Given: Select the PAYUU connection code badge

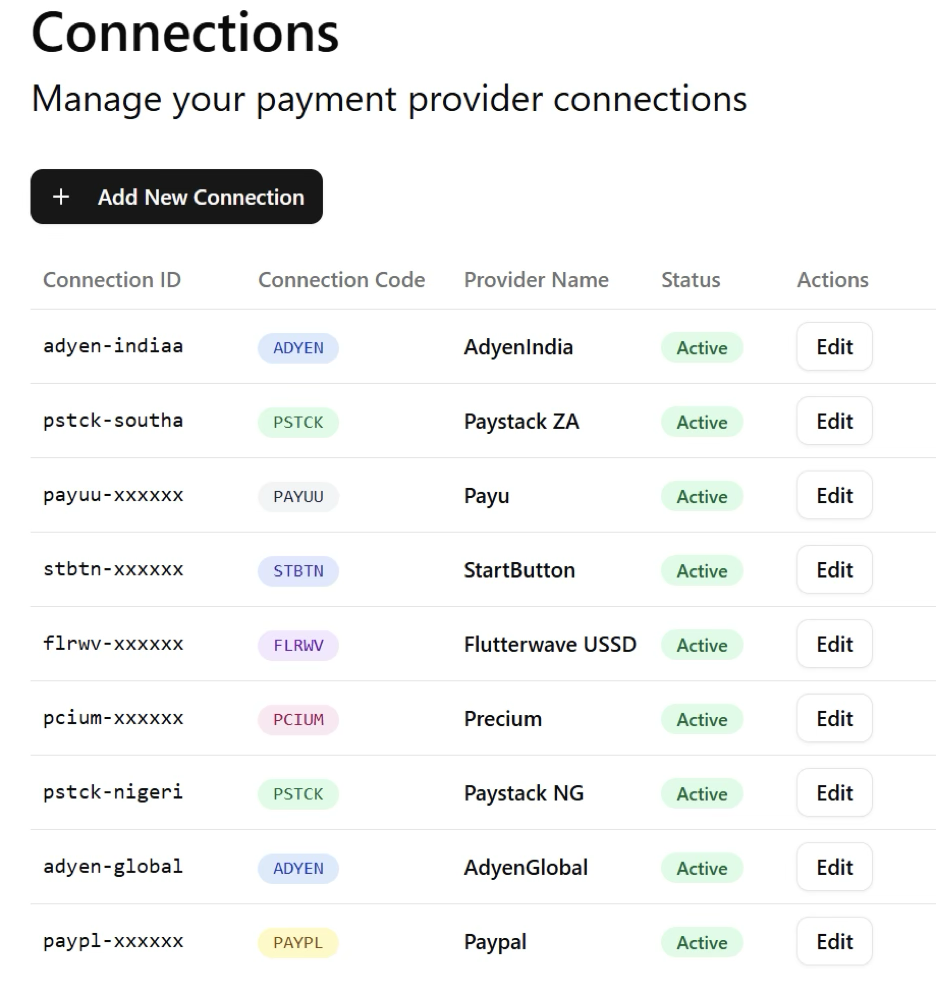Looking at the screenshot, I should (298, 496).
